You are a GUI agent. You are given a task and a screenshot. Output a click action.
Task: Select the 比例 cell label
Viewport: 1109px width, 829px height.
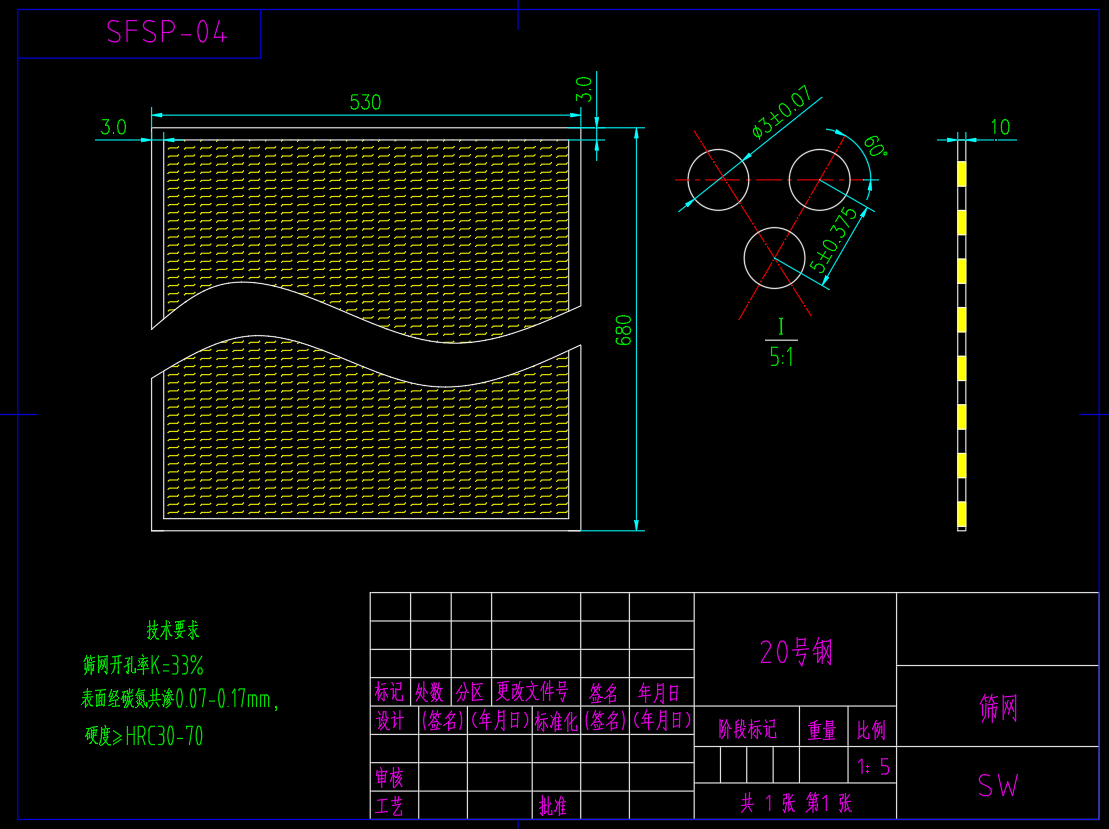click(x=871, y=730)
